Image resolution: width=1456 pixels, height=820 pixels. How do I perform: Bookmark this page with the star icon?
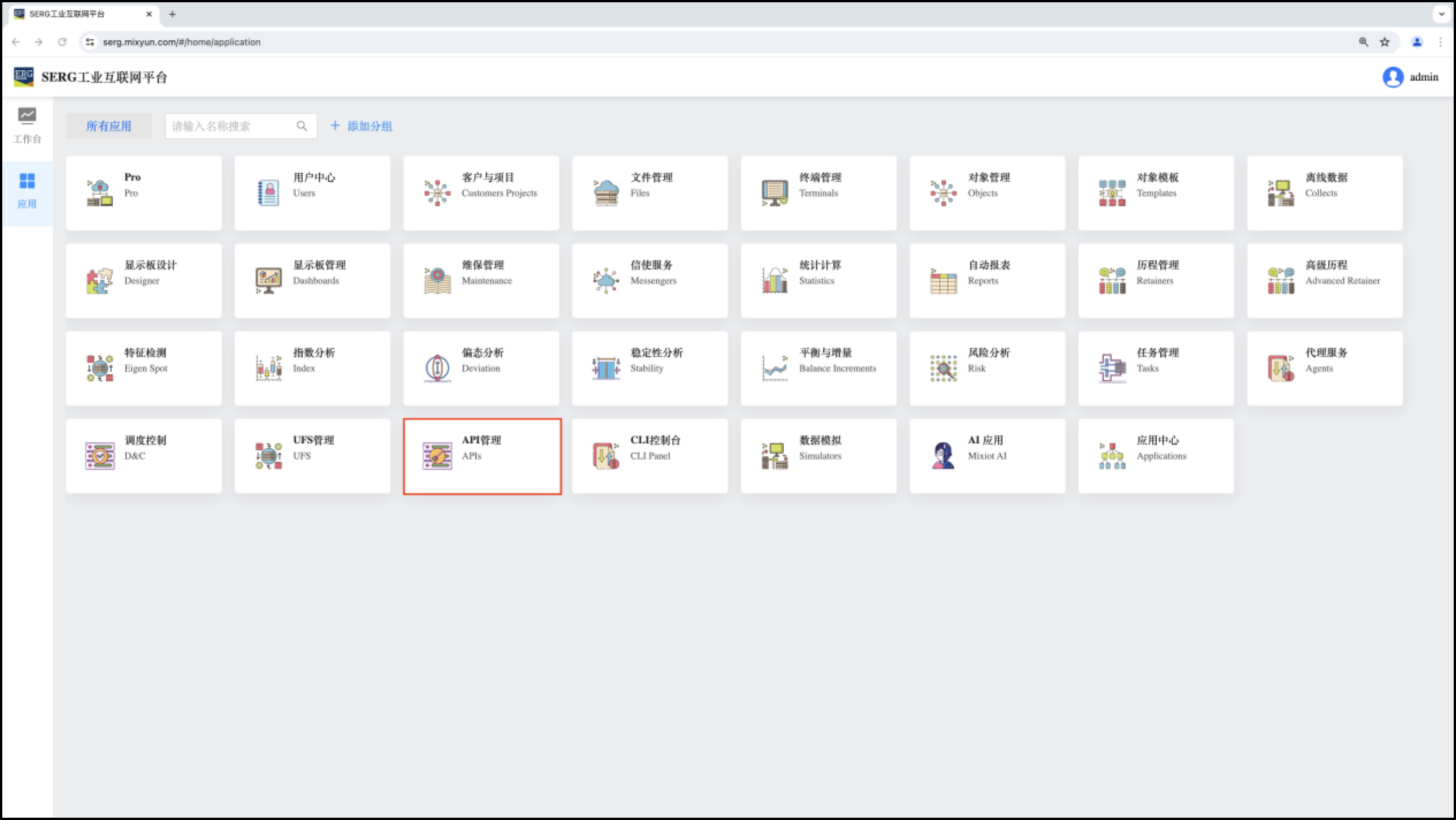(1385, 42)
